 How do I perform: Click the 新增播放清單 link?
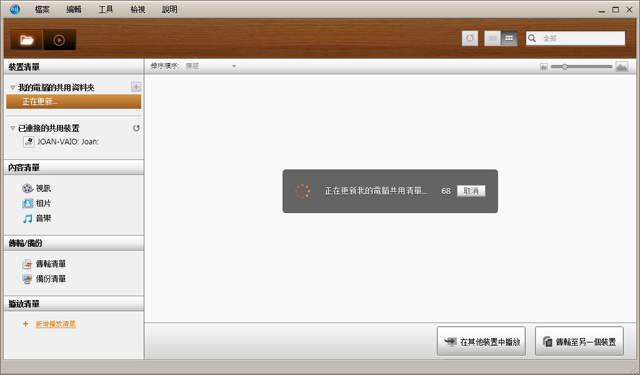point(56,324)
